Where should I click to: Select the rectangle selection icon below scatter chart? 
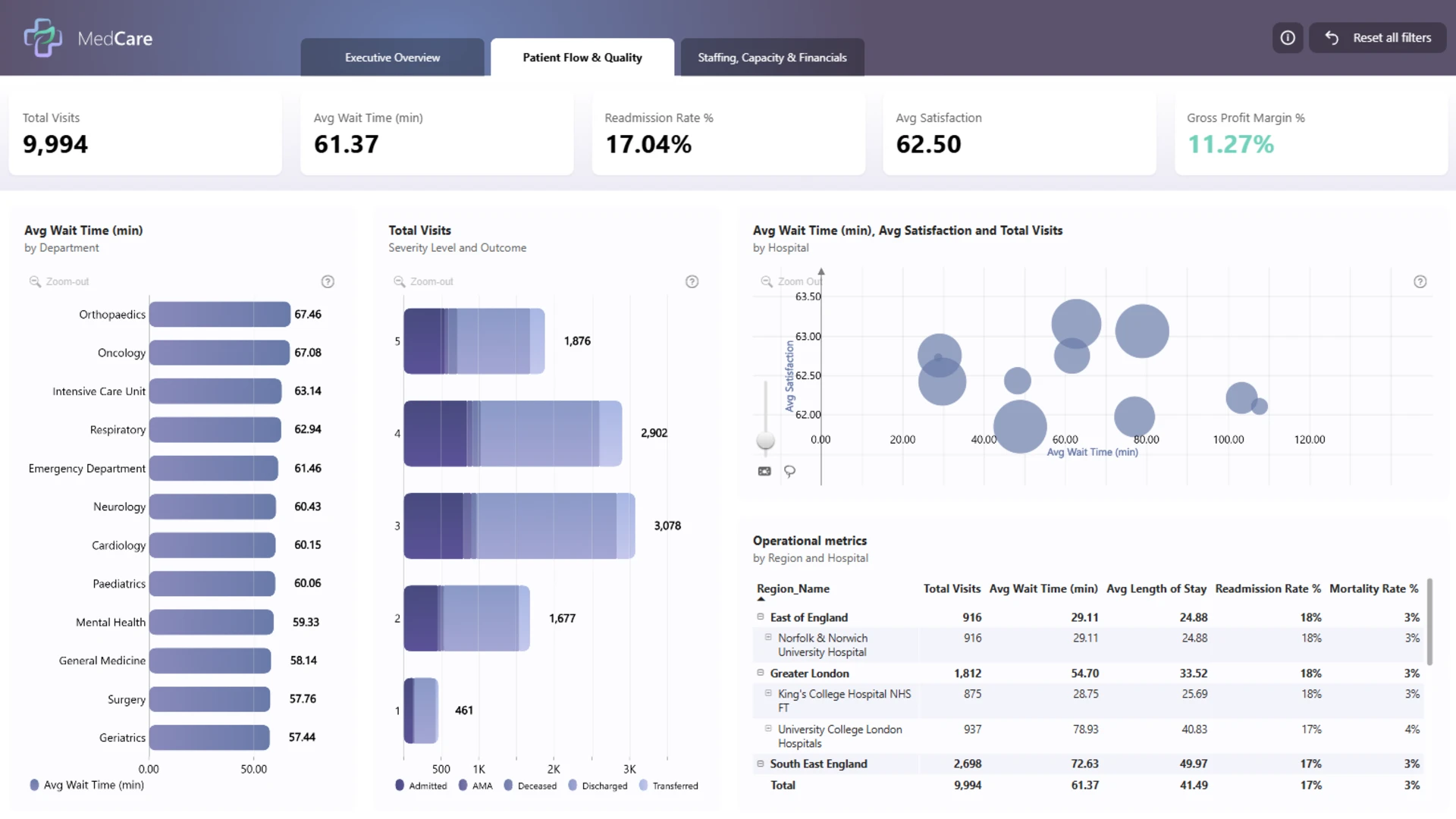(x=764, y=471)
